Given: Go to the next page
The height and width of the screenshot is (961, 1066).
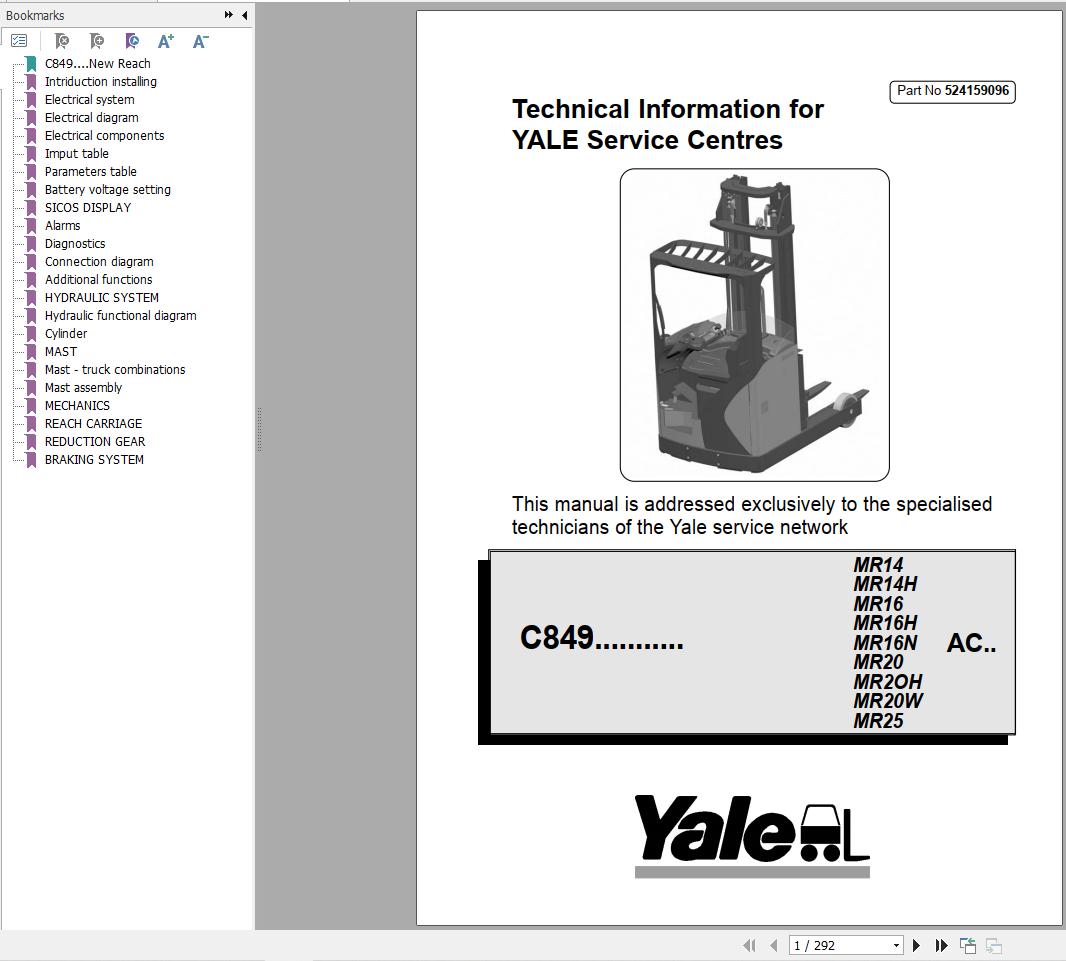Looking at the screenshot, I should 916,945.
